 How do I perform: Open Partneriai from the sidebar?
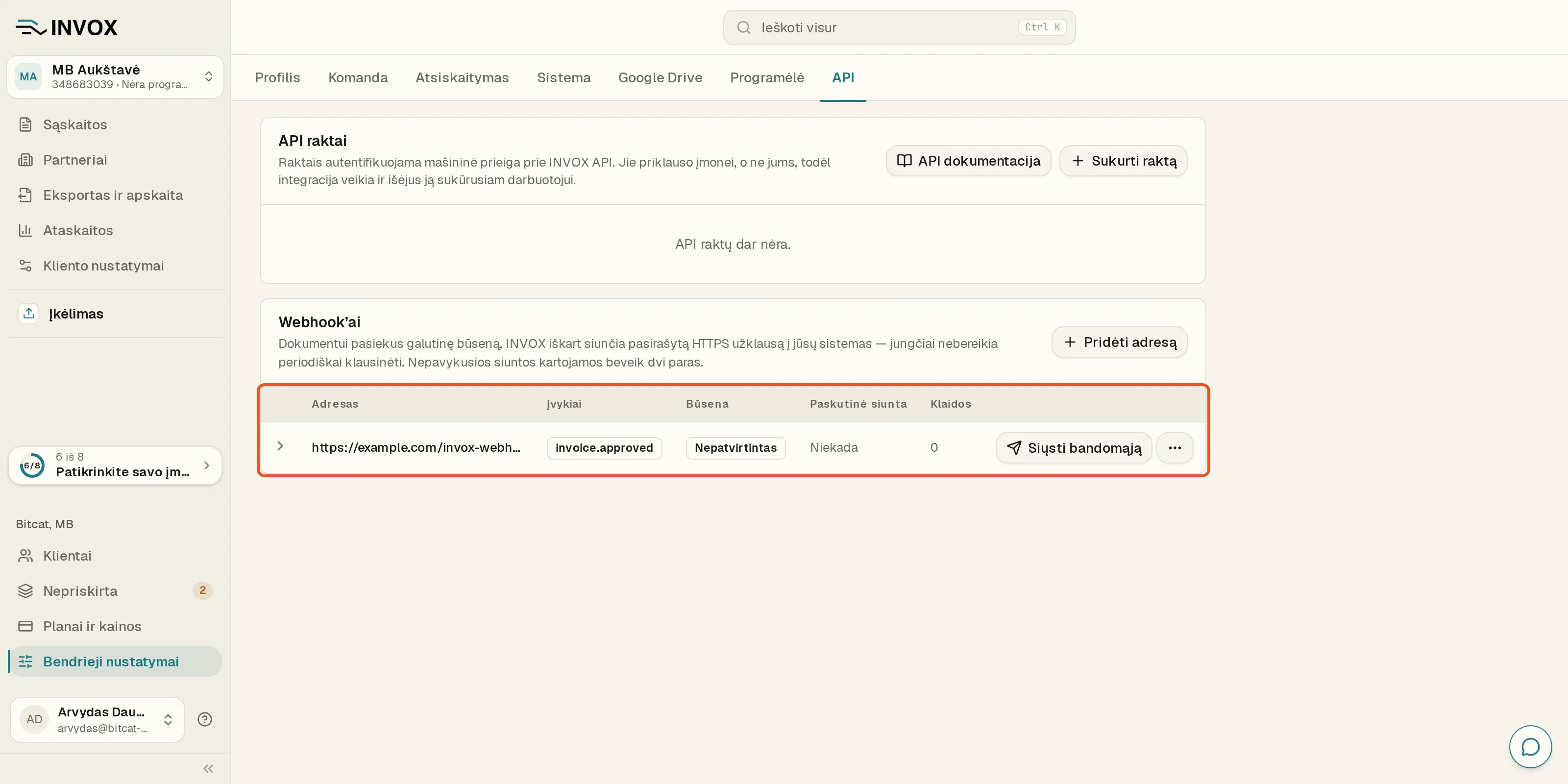tap(115, 159)
